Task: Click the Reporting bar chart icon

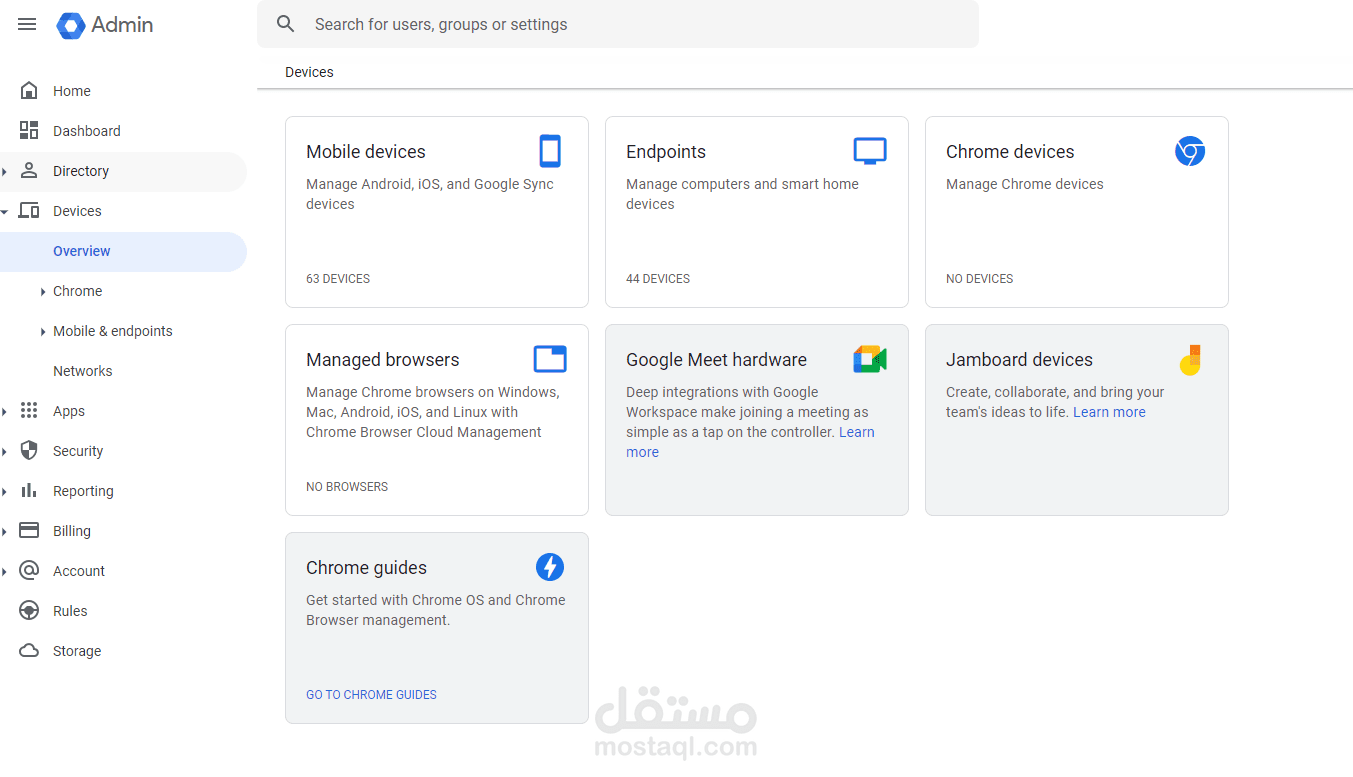Action: point(29,491)
